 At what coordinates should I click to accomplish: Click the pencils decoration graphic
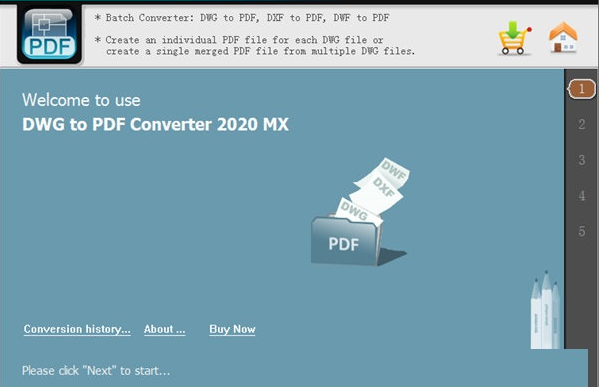tap(546, 310)
